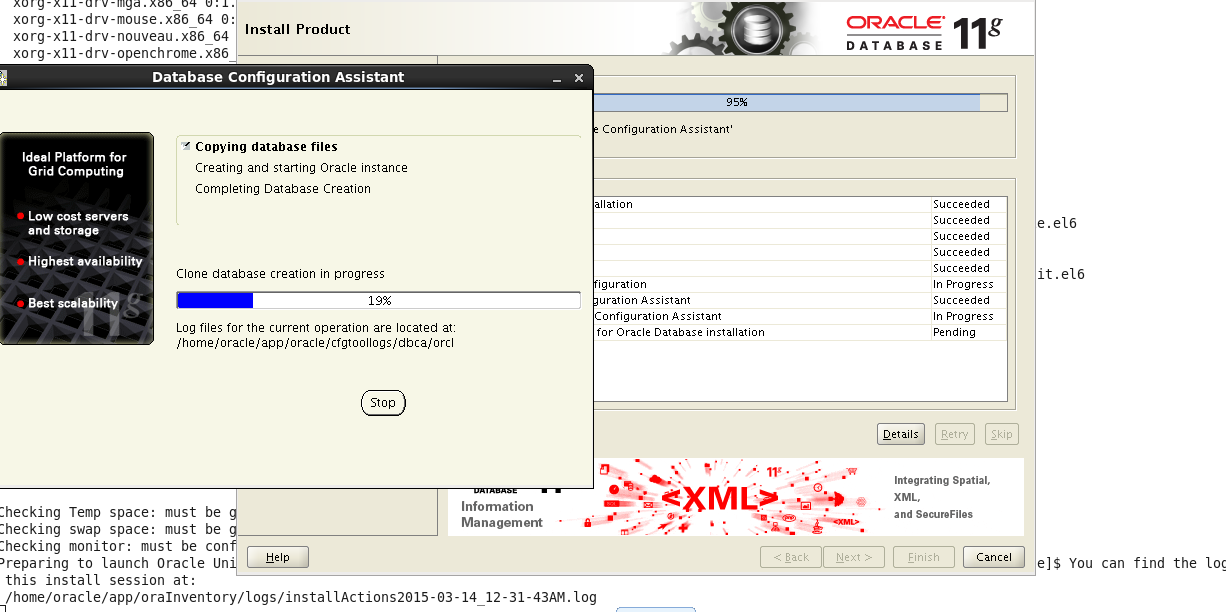This screenshot has height=612, width=1226.
Task: Select 'Completing Database Creation' step
Action: click(283, 189)
